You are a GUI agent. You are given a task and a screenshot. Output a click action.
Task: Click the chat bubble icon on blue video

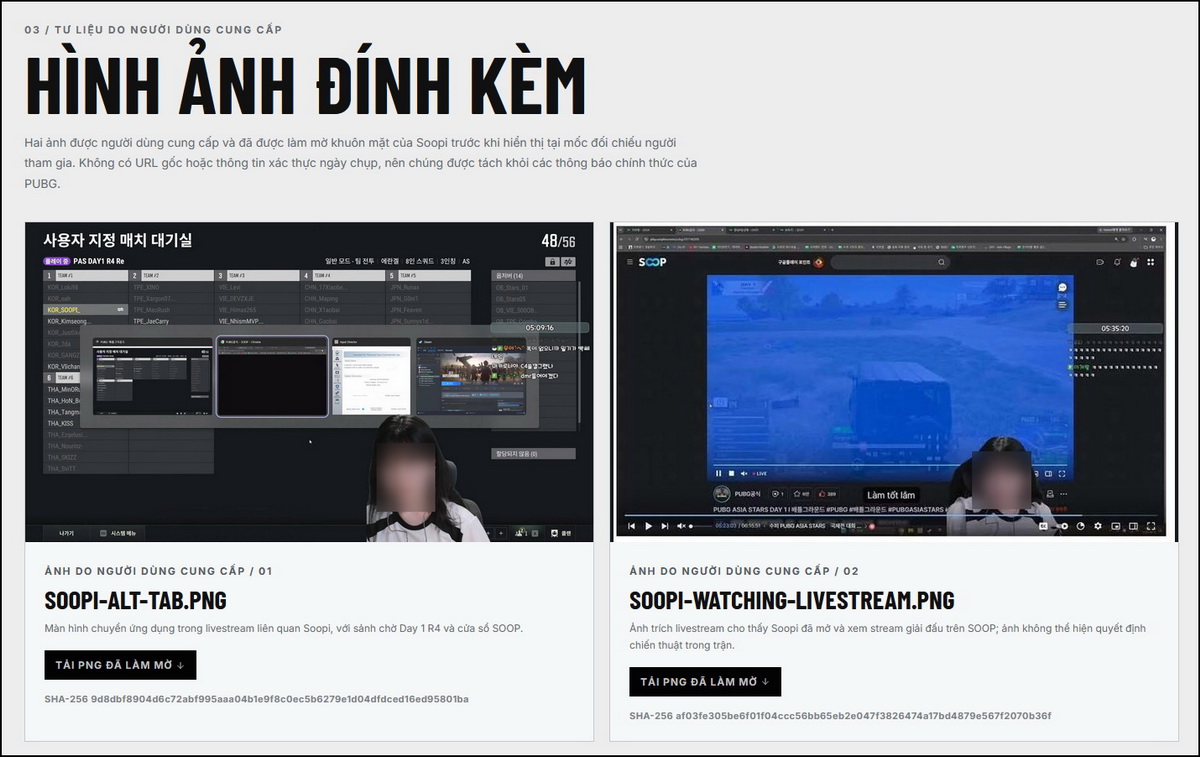(x=1063, y=288)
